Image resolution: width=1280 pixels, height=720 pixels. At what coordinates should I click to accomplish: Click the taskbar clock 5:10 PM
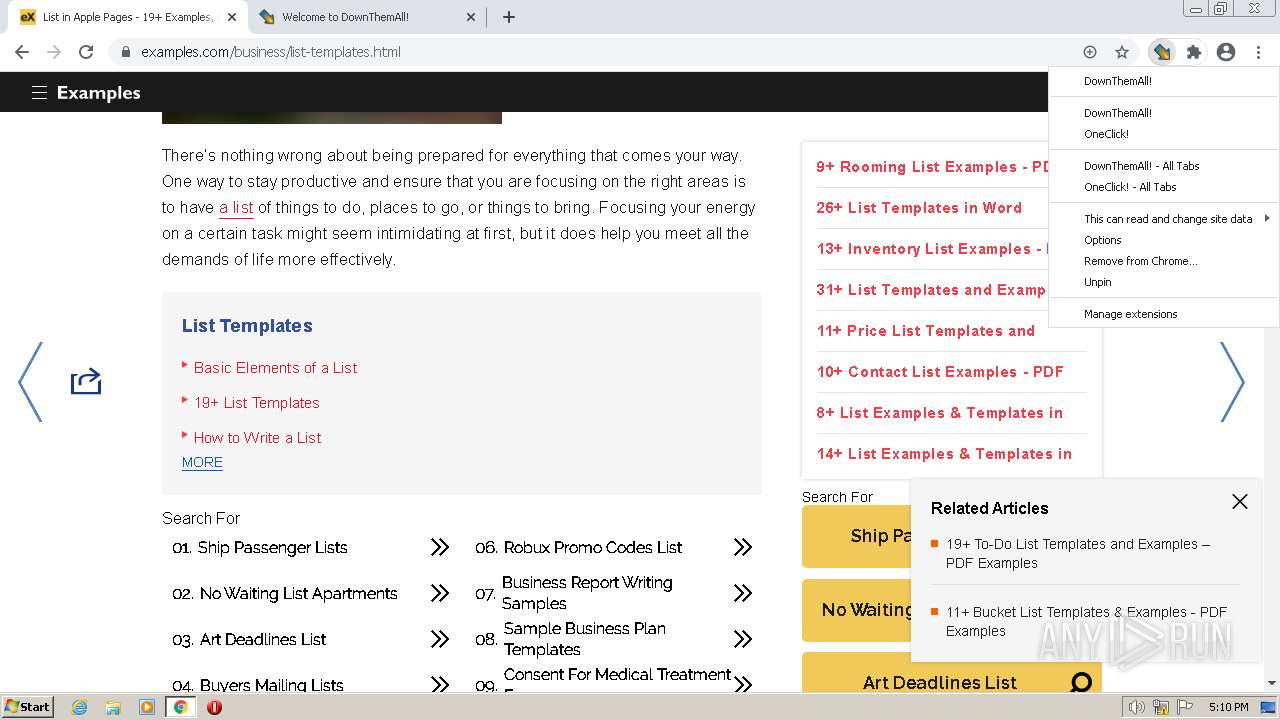point(1228,707)
